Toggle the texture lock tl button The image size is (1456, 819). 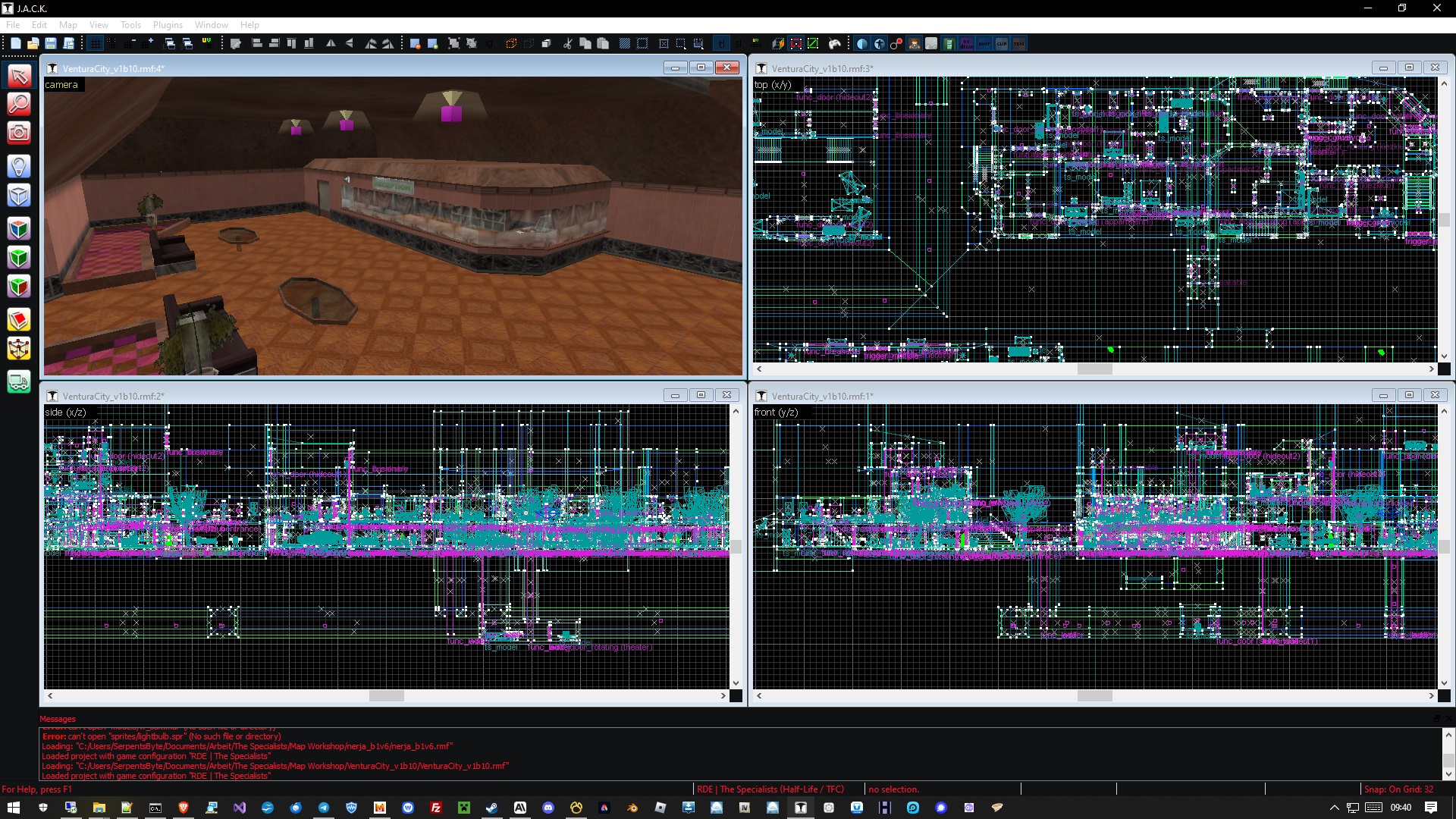click(721, 44)
